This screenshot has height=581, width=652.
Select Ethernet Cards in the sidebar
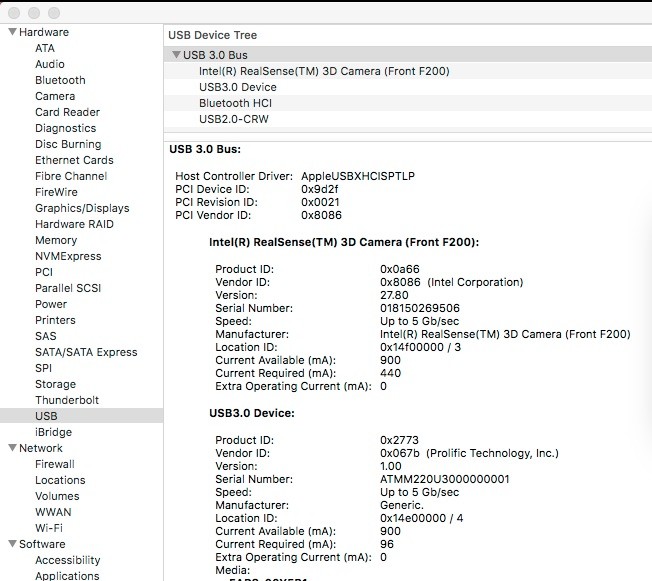(74, 160)
